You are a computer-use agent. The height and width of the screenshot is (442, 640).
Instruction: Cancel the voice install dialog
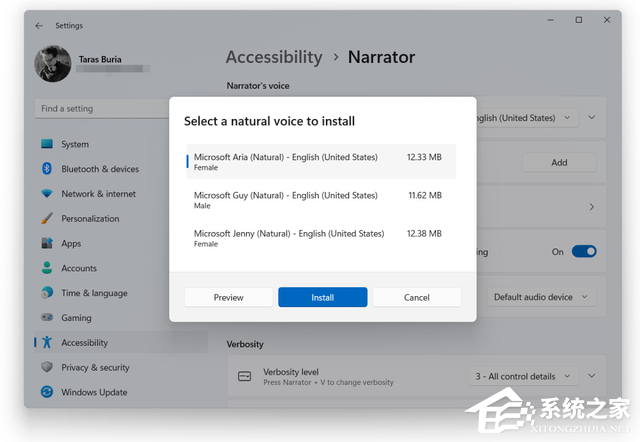tap(416, 297)
